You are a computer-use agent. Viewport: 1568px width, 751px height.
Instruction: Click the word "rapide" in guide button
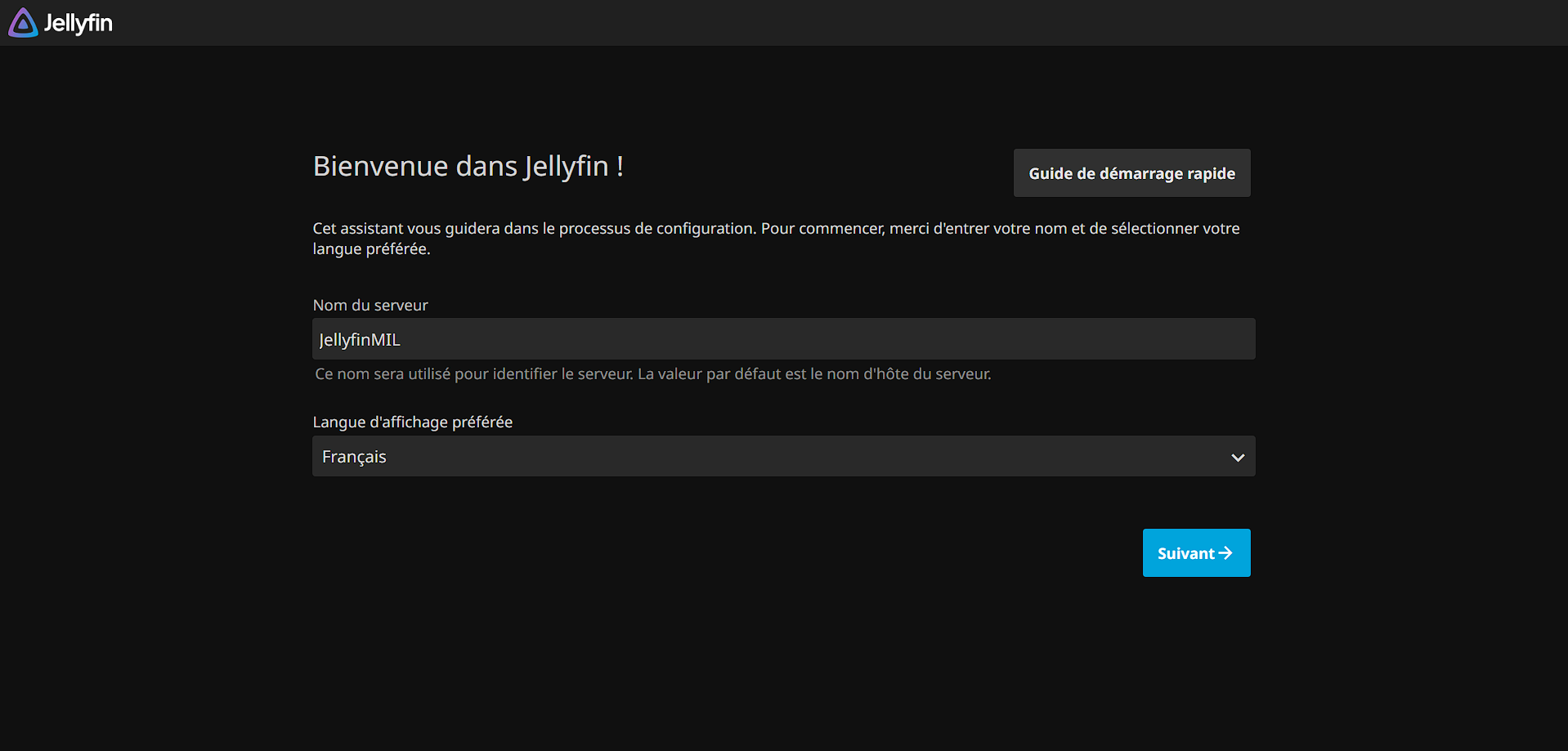[x=1211, y=173]
